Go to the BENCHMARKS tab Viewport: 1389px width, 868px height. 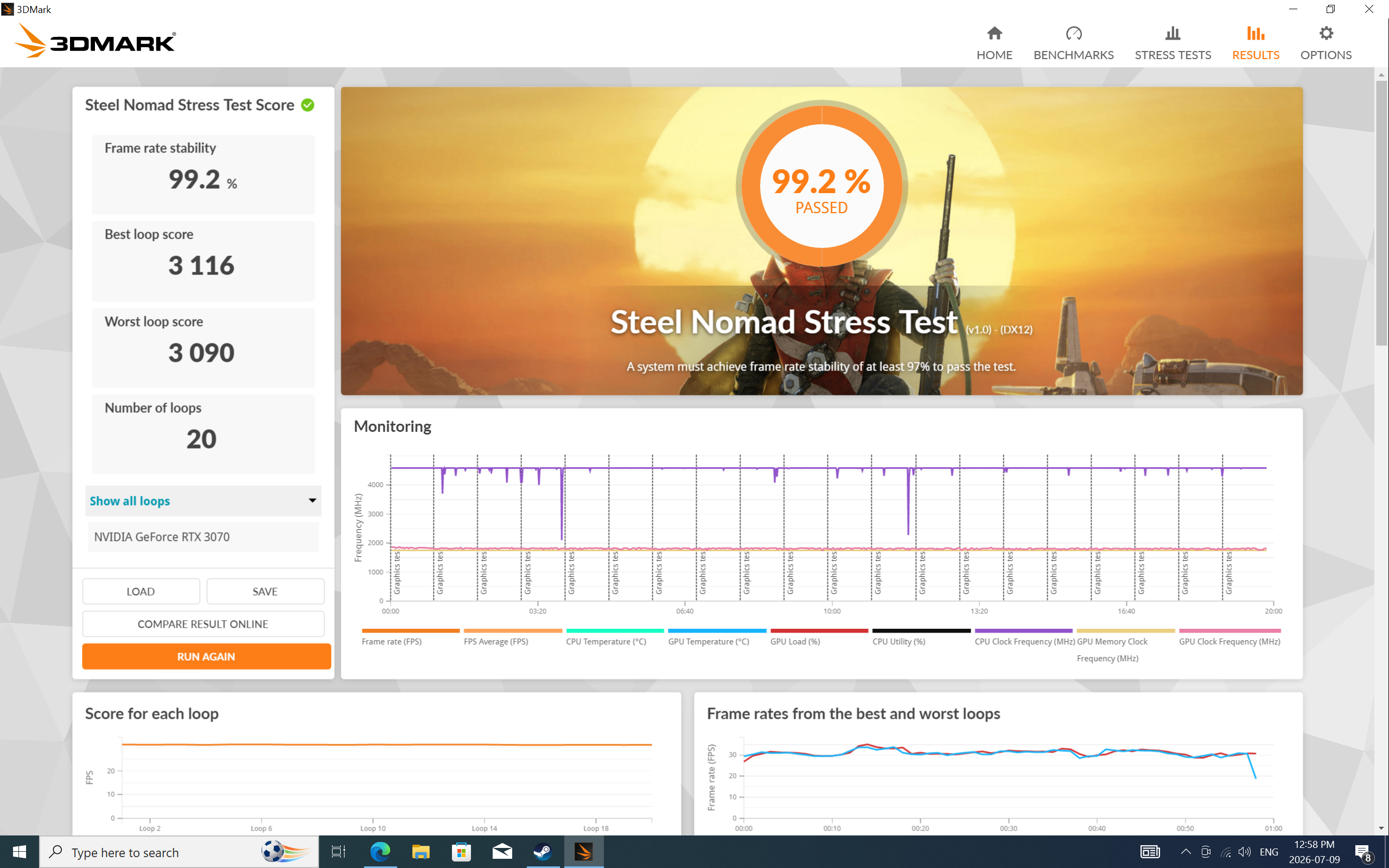point(1073,43)
